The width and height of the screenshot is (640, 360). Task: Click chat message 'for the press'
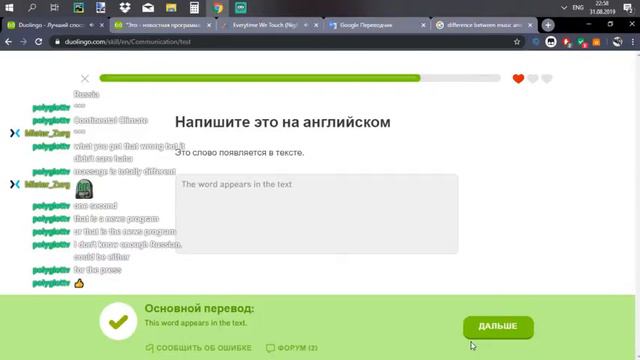pos(98,270)
